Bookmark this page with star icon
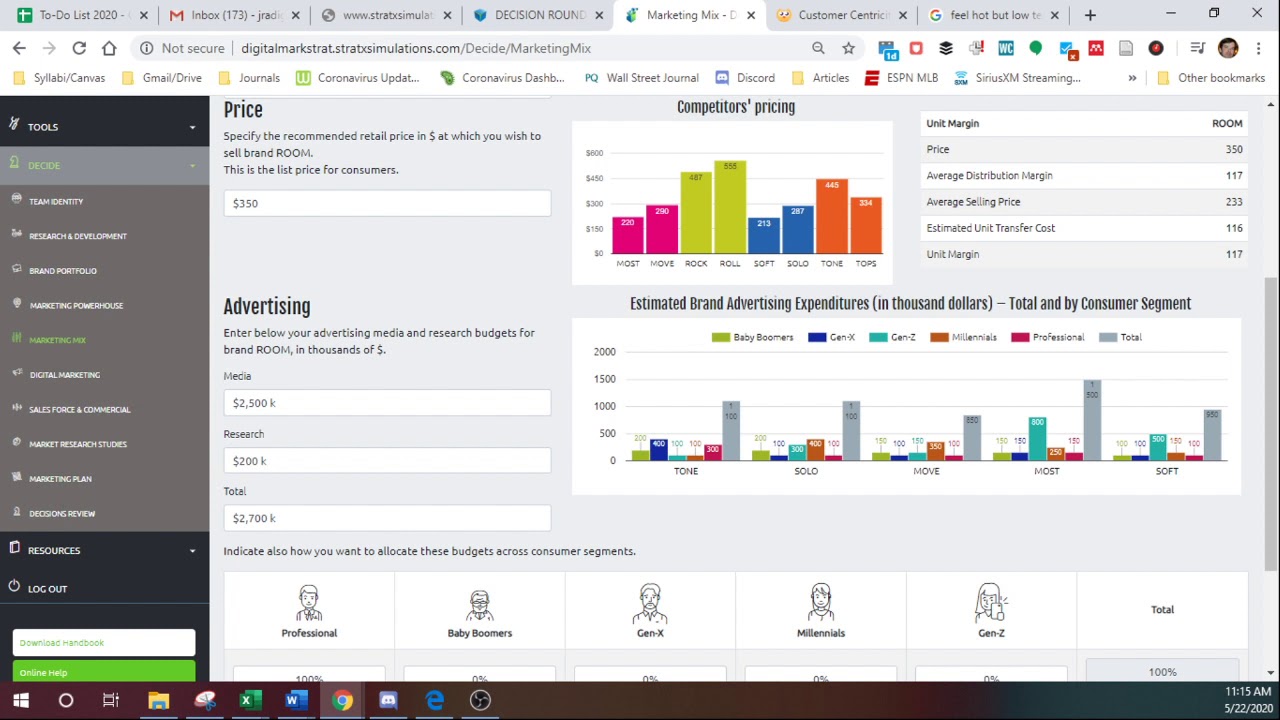 pyautogui.click(x=848, y=48)
